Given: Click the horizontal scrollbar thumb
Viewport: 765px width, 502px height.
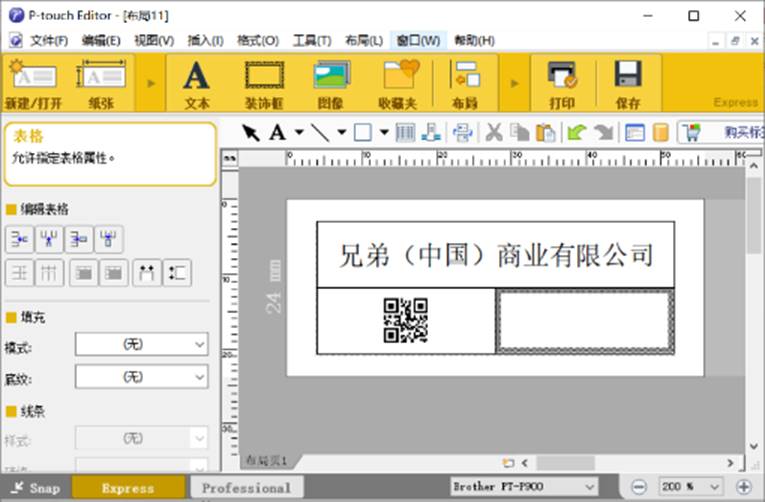Looking at the screenshot, I should point(565,462).
